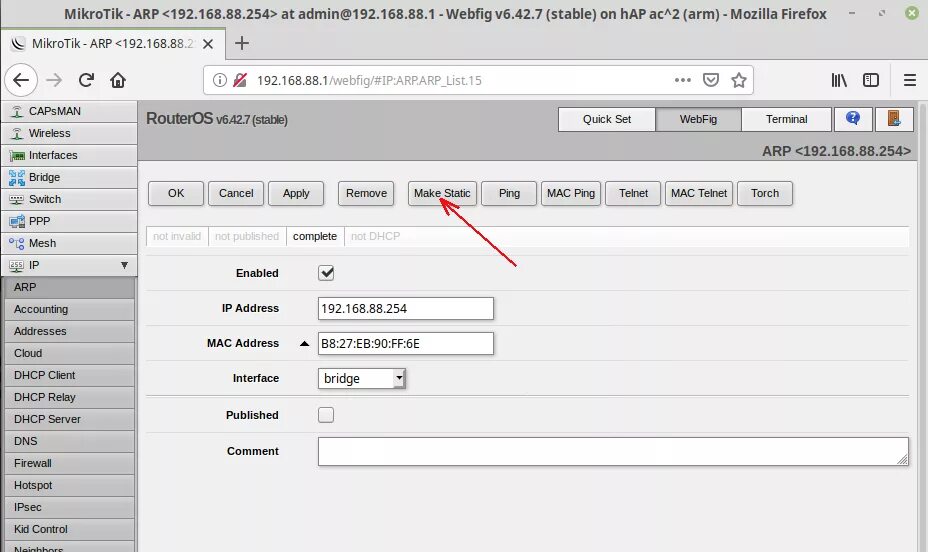Open the site information icon in address bar
Screen dimensions: 928x552
pyautogui.click(x=220, y=80)
